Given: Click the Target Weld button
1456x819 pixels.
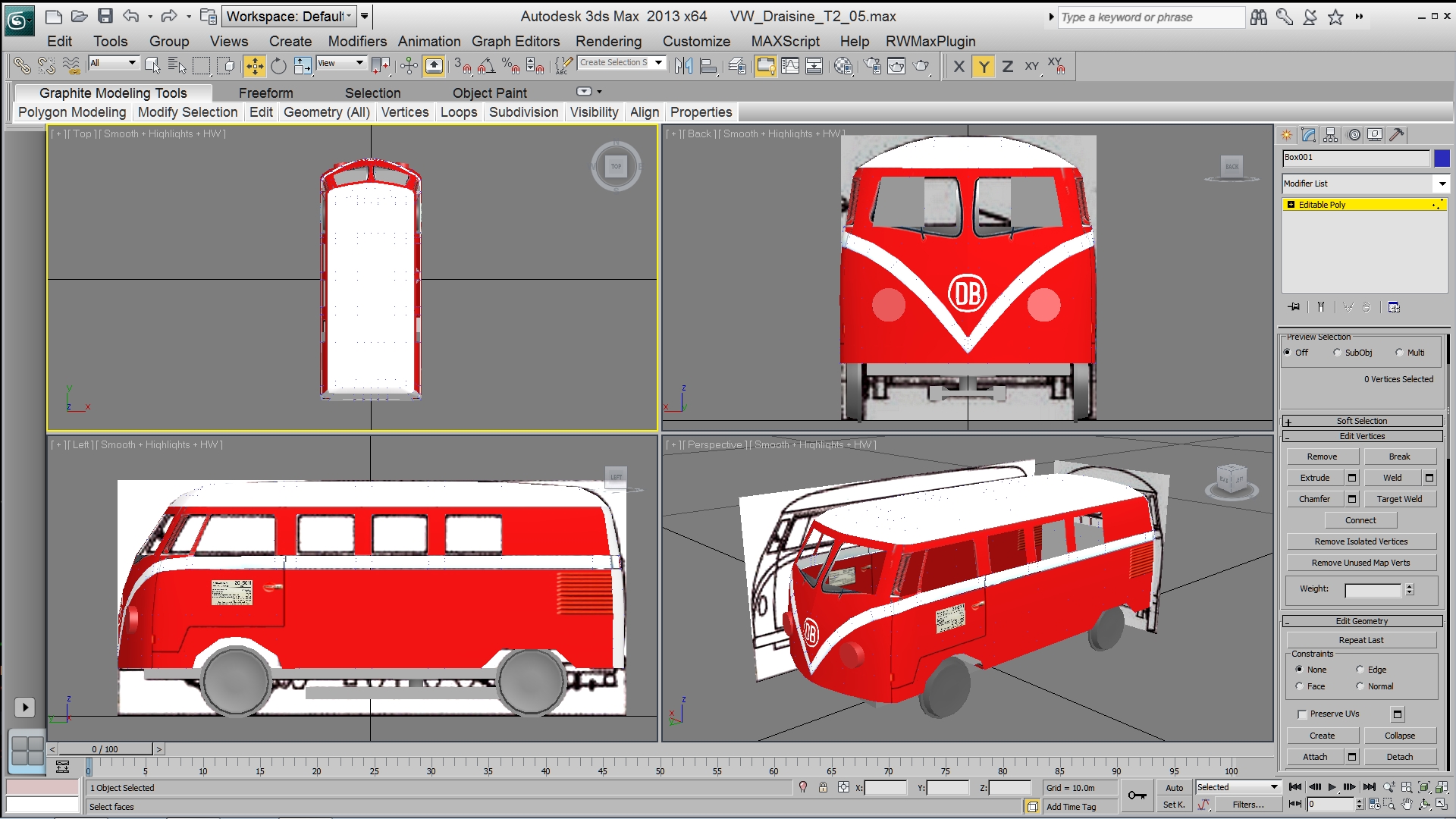Looking at the screenshot, I should (x=1399, y=499).
